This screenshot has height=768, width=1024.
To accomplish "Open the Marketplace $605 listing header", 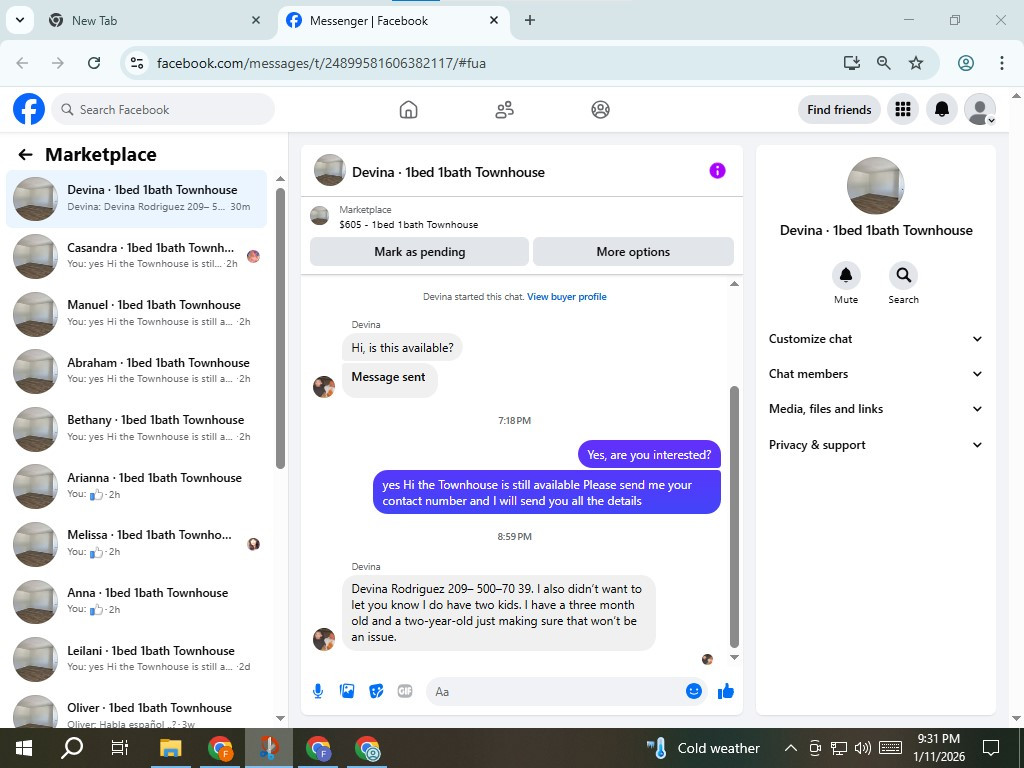I will click(521, 217).
